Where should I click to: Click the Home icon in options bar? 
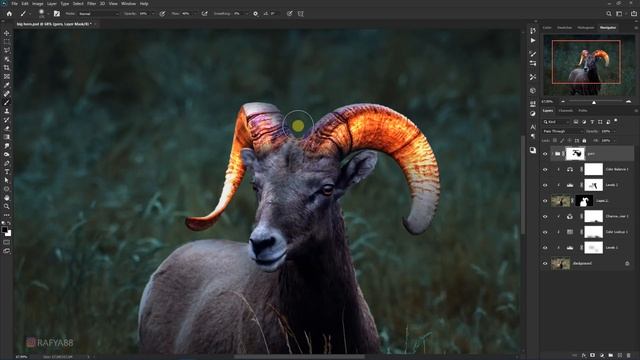(9, 13)
